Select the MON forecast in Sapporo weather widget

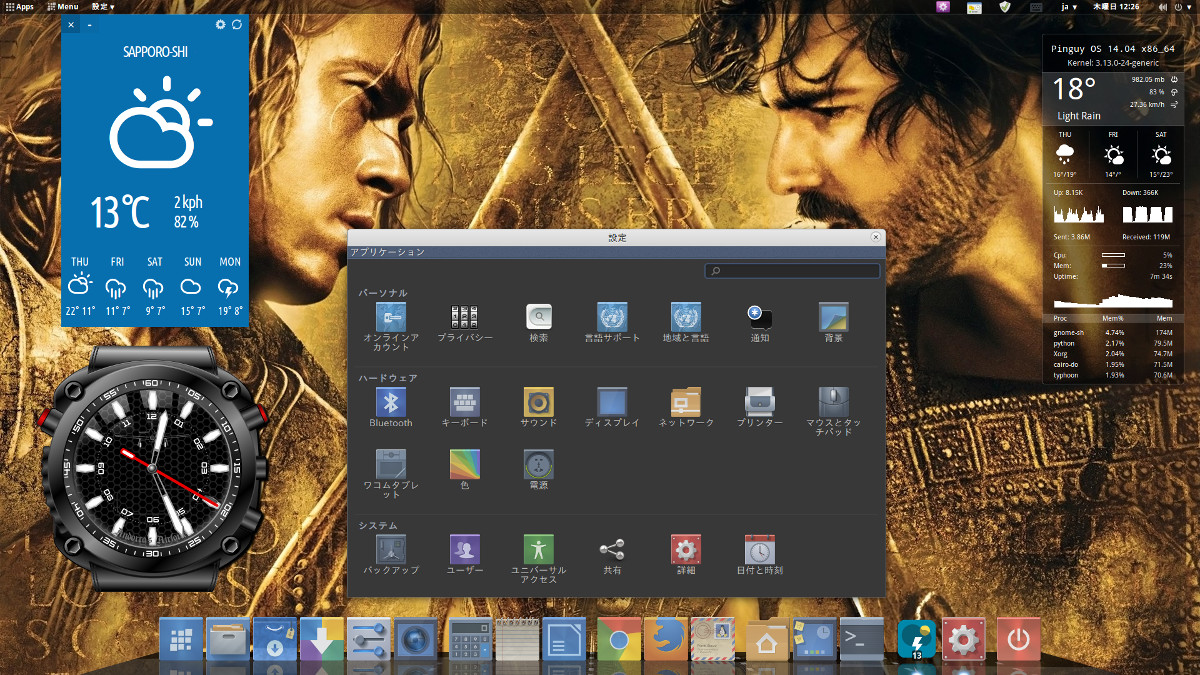230,287
